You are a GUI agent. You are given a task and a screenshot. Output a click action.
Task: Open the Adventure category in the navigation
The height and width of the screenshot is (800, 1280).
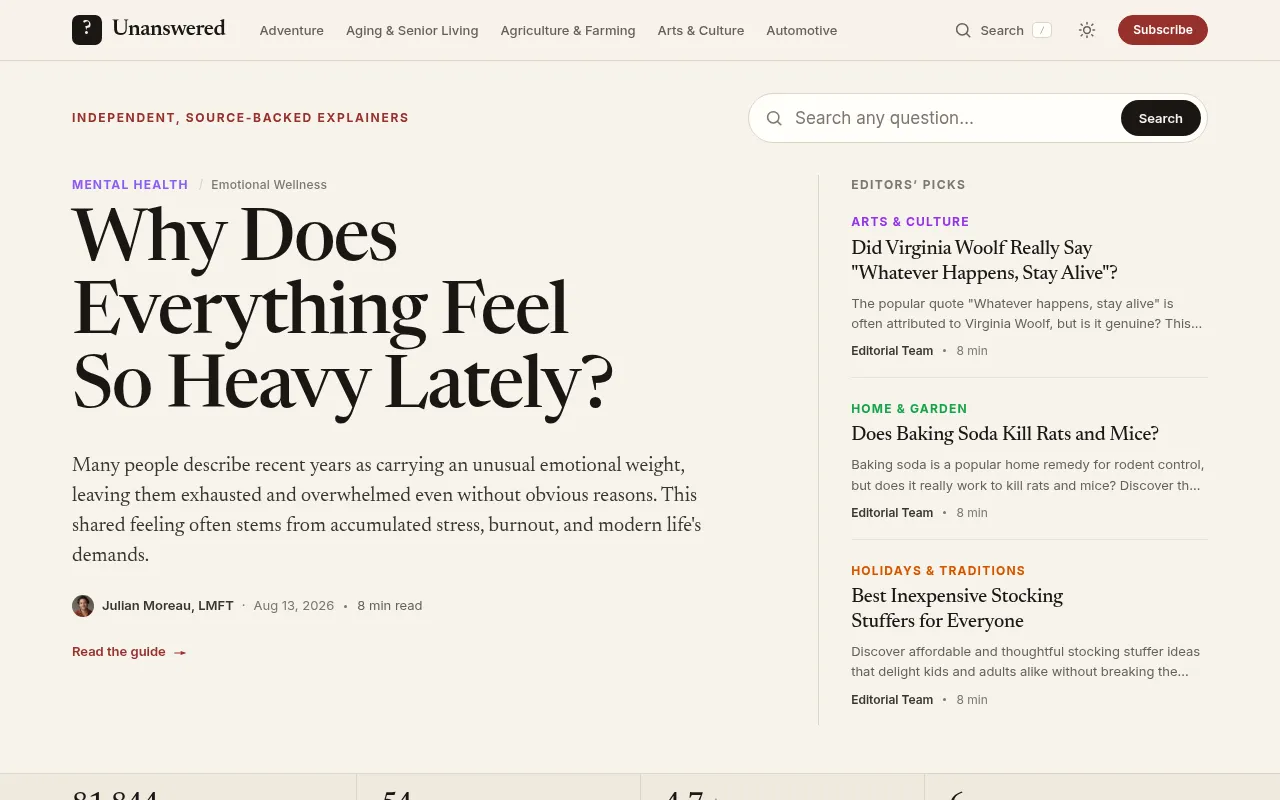(292, 30)
